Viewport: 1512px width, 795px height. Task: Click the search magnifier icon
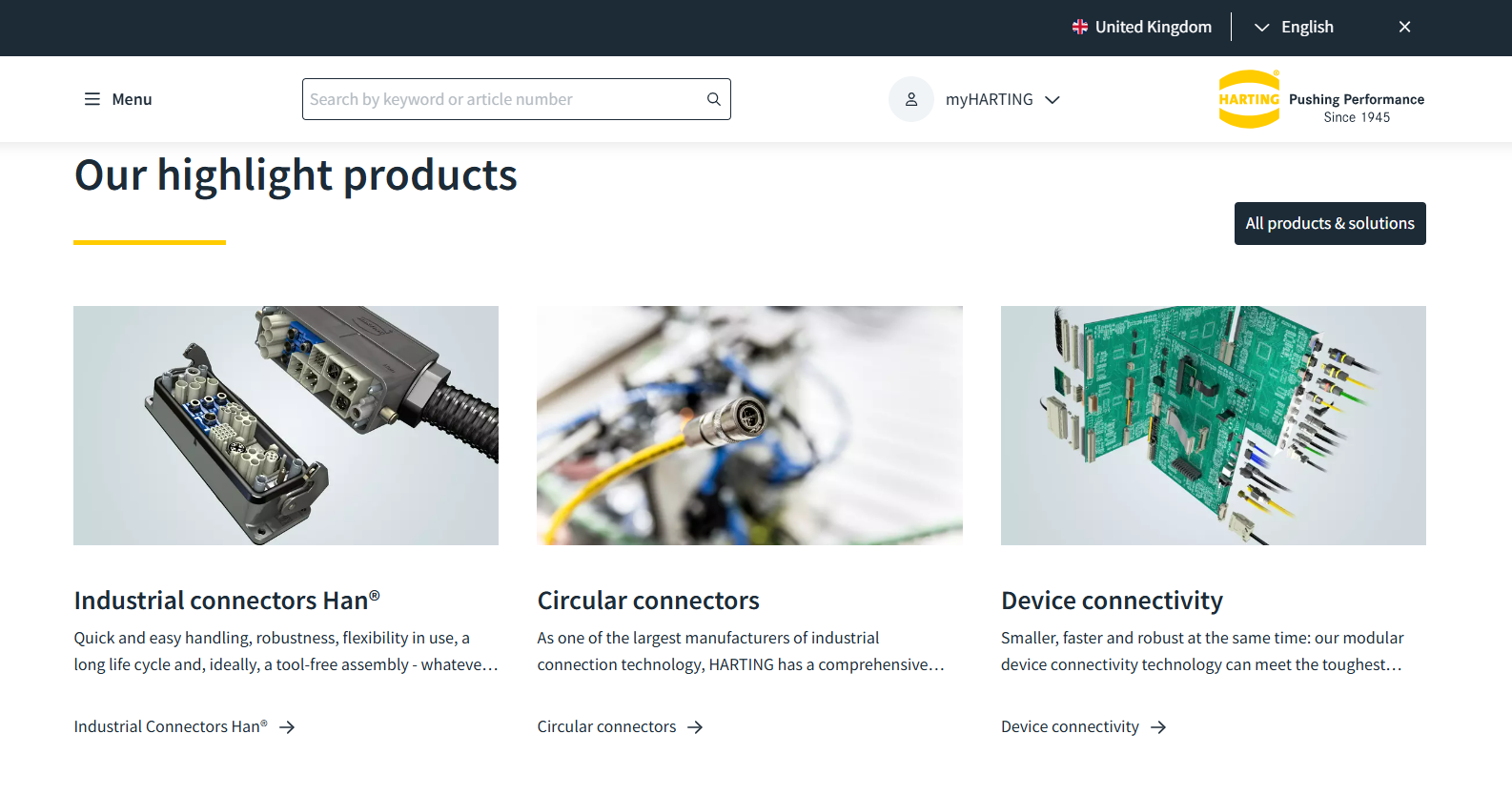(x=713, y=99)
